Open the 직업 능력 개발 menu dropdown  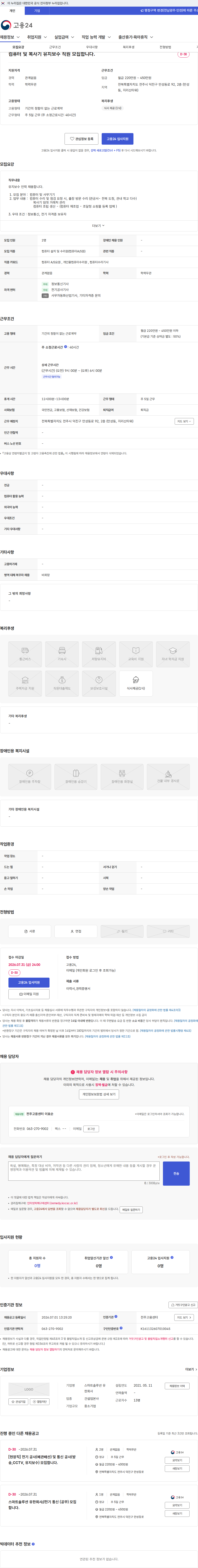[96, 37]
